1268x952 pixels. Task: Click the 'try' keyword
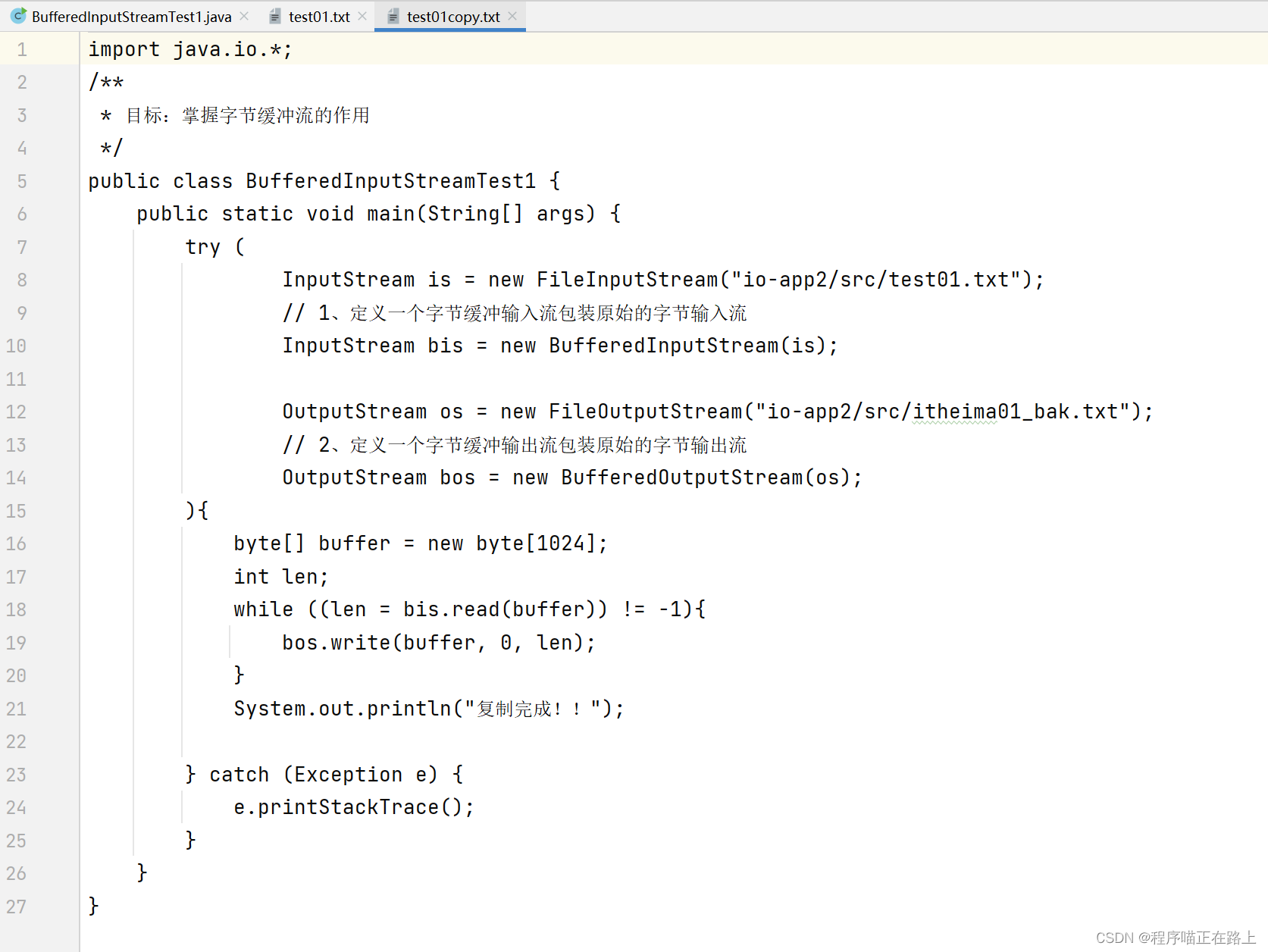tap(203, 247)
